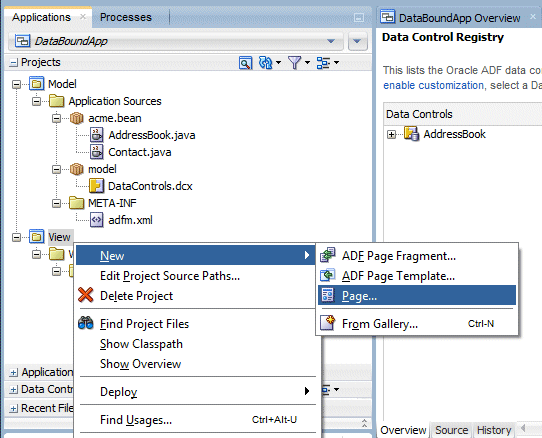Click the filter funnel toolbar icon
This screenshot has height=438, width=542.
coord(294,63)
